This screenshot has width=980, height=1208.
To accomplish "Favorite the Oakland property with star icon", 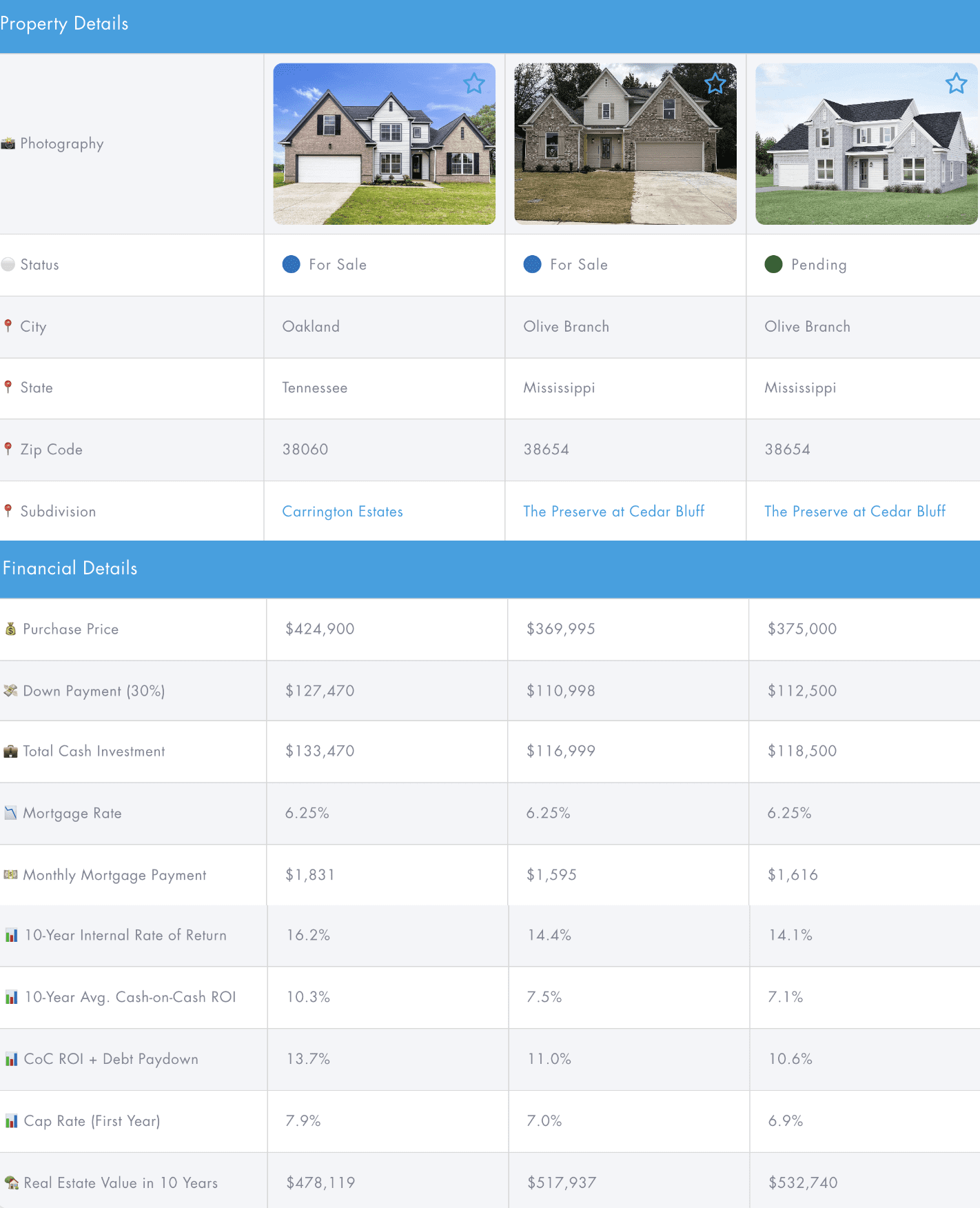I will pyautogui.click(x=474, y=84).
